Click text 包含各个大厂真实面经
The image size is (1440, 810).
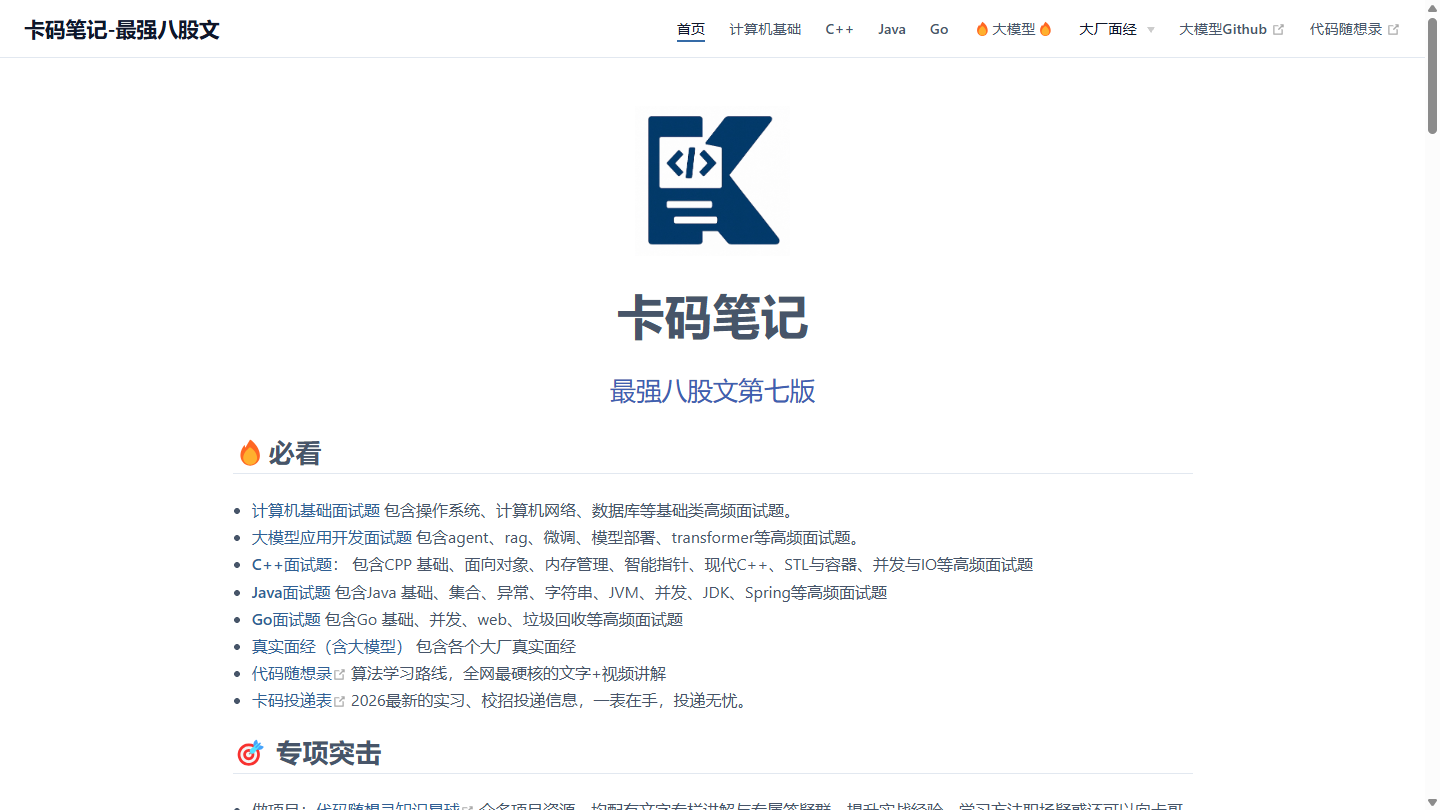click(496, 647)
